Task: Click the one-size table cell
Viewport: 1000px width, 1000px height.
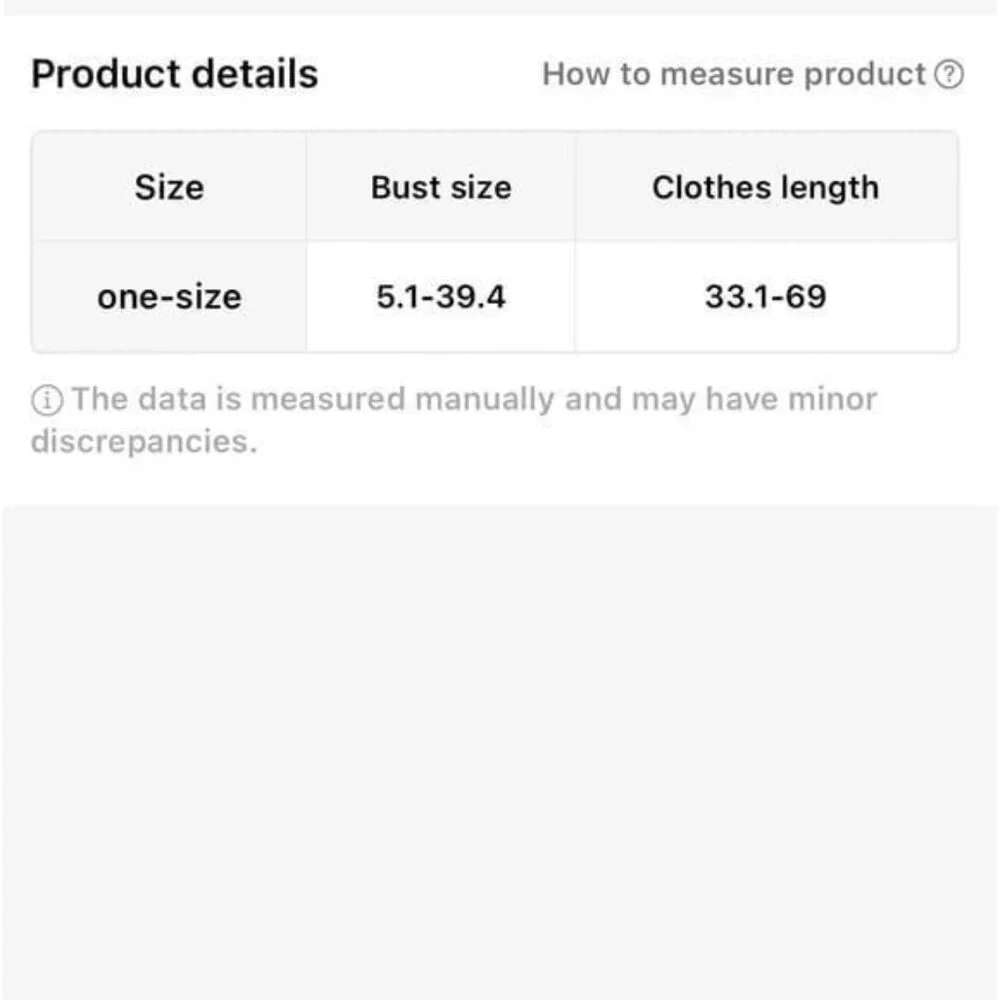Action: pyautogui.click(x=169, y=297)
